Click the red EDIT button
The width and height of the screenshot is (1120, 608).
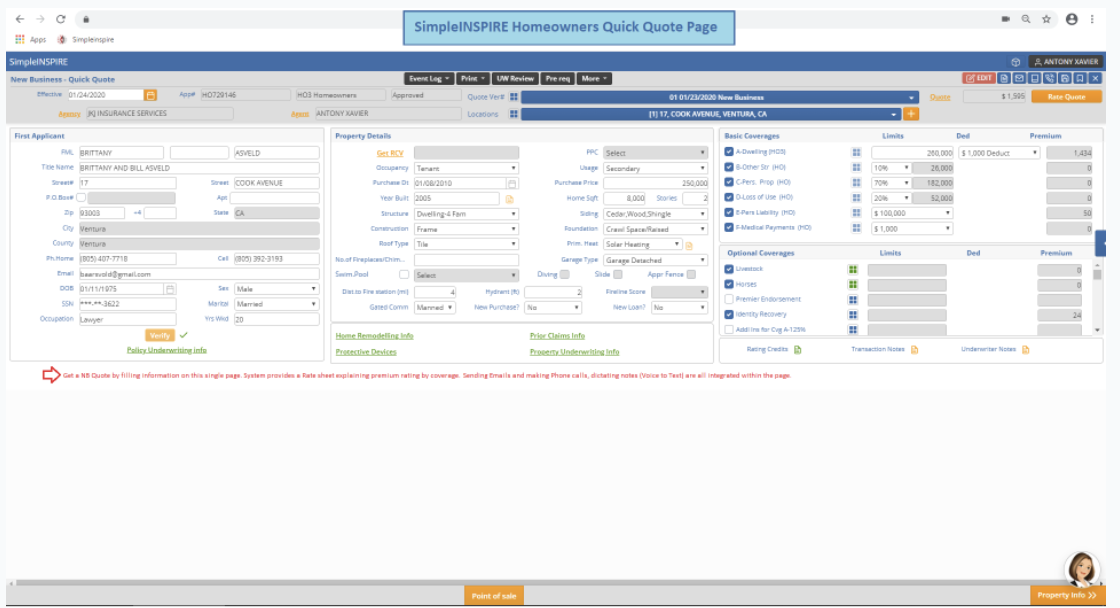(979, 79)
